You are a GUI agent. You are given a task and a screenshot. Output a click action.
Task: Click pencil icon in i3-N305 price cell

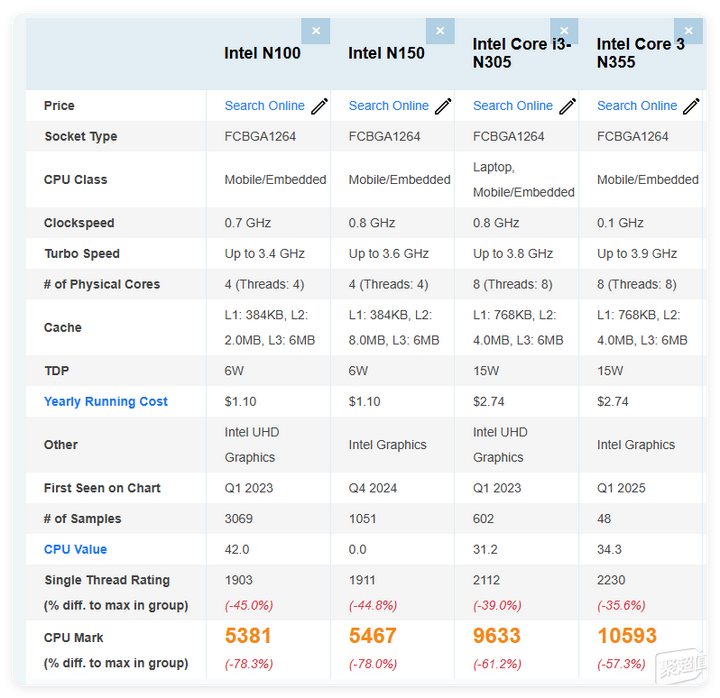pyautogui.click(x=568, y=106)
